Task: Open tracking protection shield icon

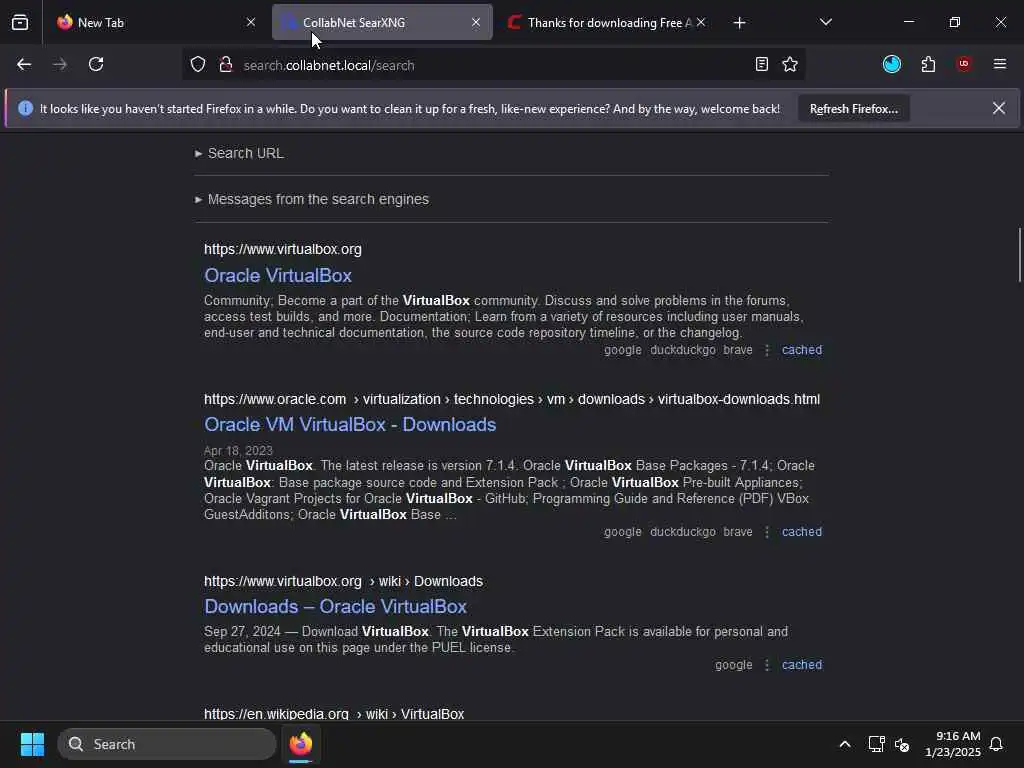Action: point(198,65)
